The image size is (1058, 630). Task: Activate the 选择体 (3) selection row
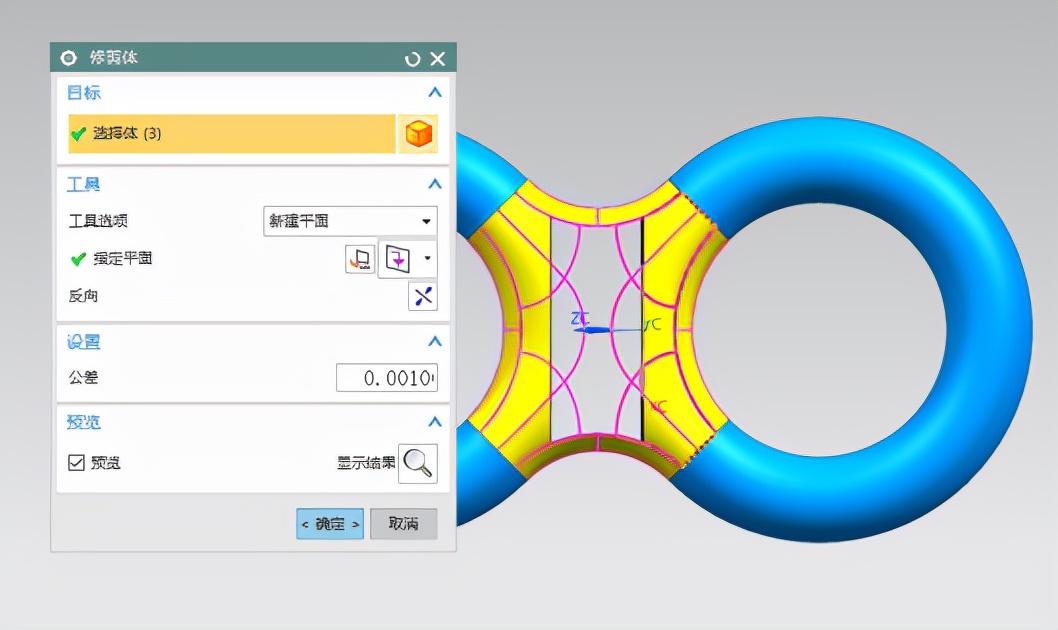[231, 134]
